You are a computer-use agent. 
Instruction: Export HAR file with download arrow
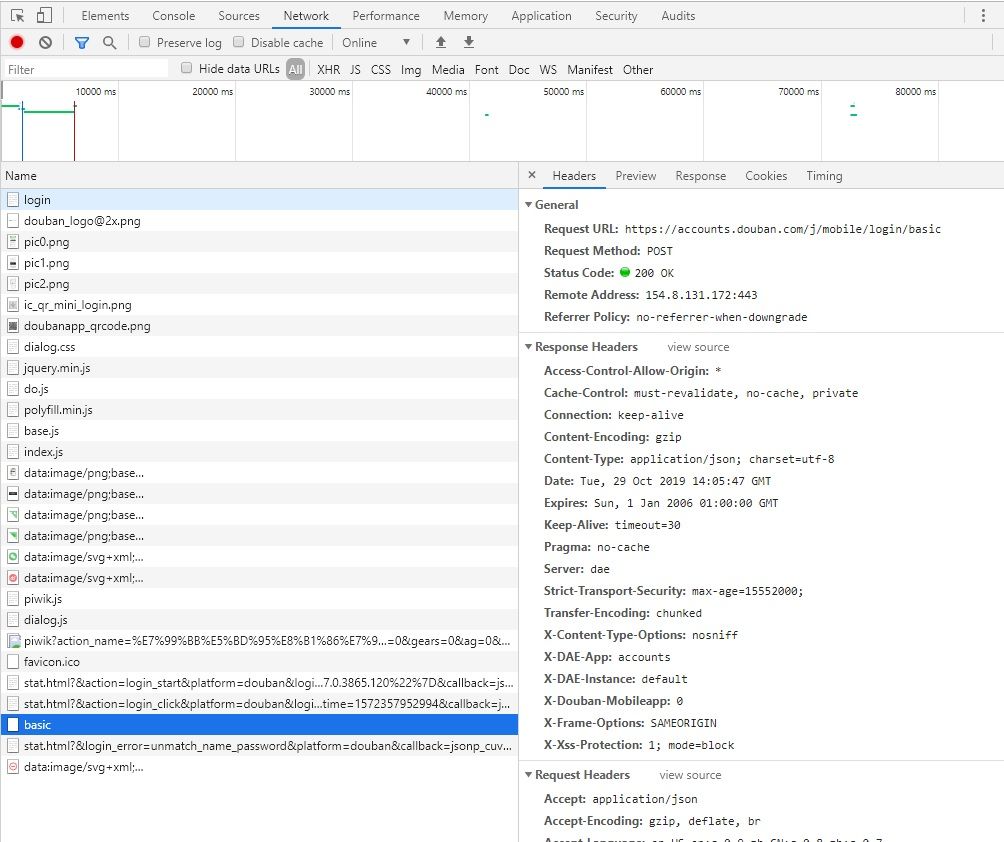pos(469,42)
